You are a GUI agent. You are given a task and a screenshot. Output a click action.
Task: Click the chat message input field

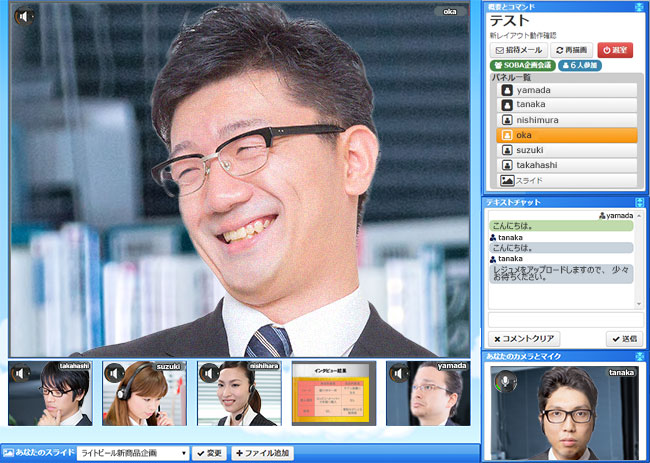pyautogui.click(x=566, y=320)
